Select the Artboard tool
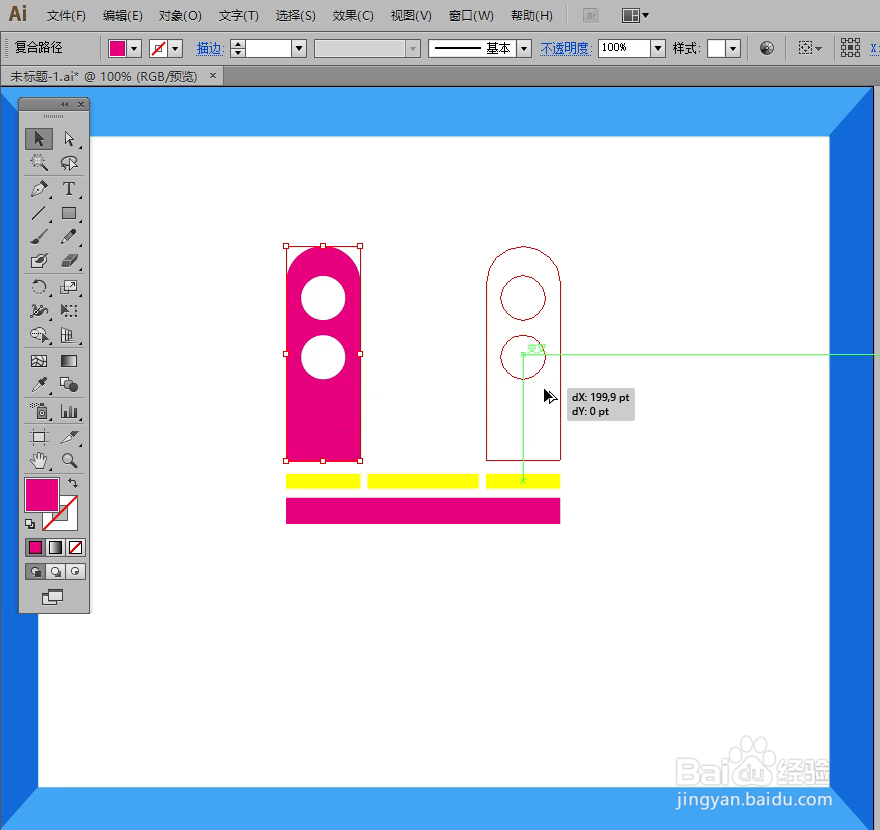The height and width of the screenshot is (830, 880). tap(39, 437)
